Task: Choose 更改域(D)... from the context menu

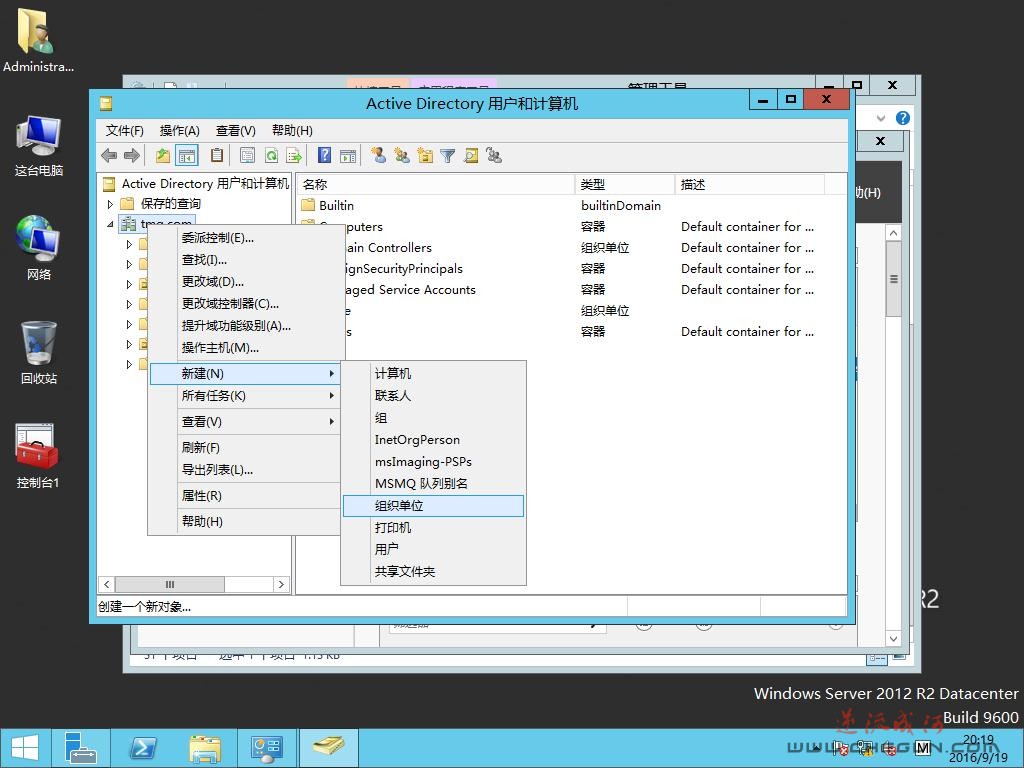Action: pos(245,281)
